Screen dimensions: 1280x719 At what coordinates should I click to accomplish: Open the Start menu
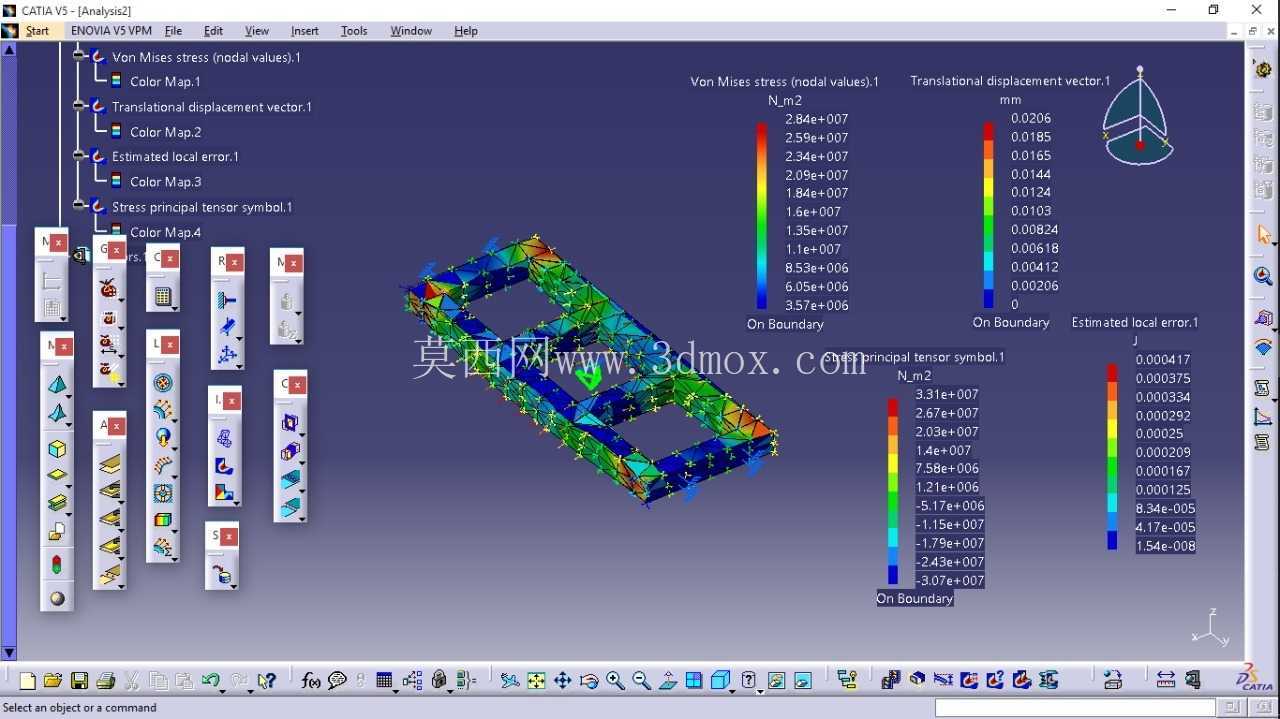[37, 31]
